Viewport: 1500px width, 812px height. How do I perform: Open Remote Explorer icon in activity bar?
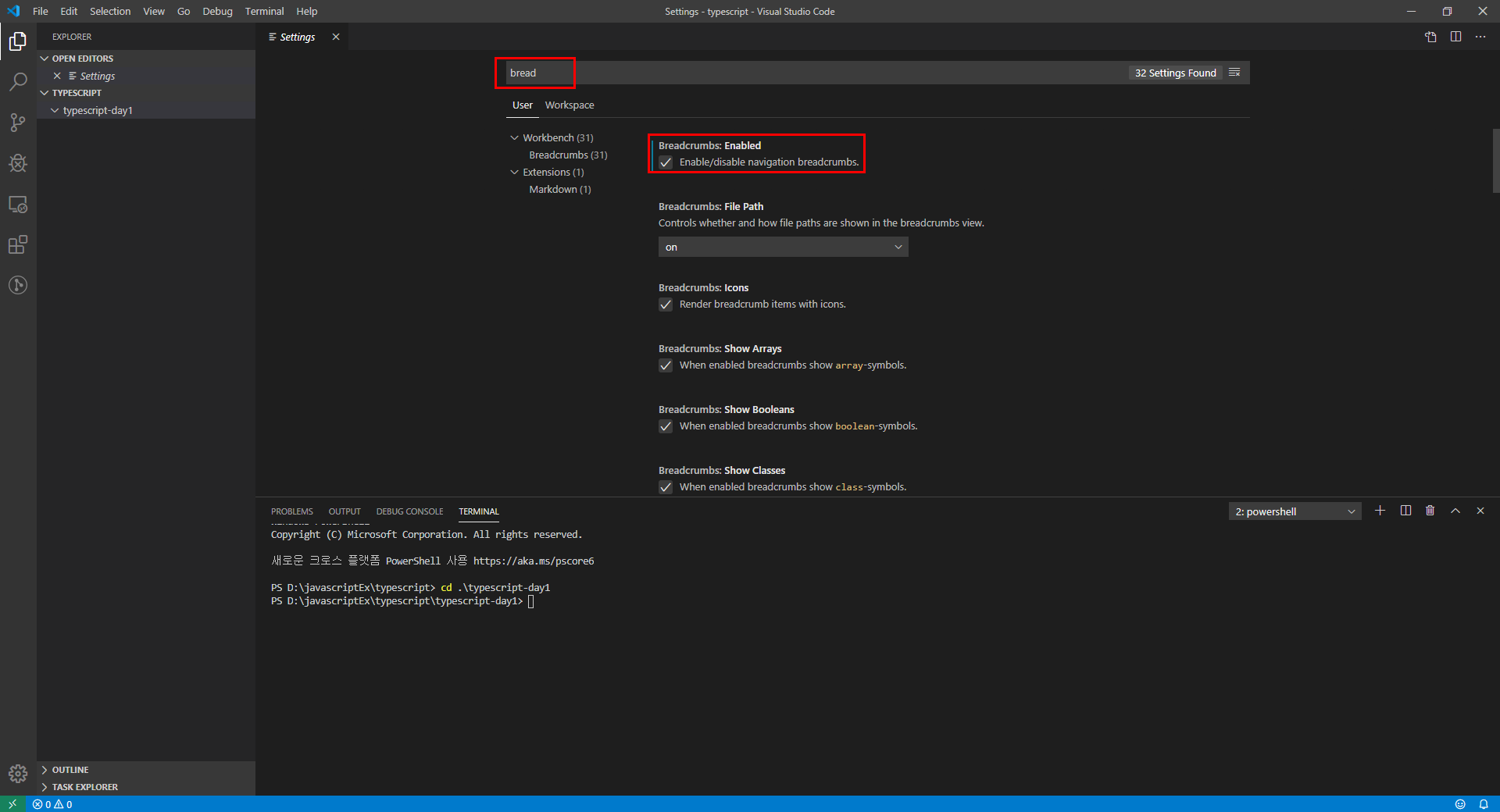point(18,205)
